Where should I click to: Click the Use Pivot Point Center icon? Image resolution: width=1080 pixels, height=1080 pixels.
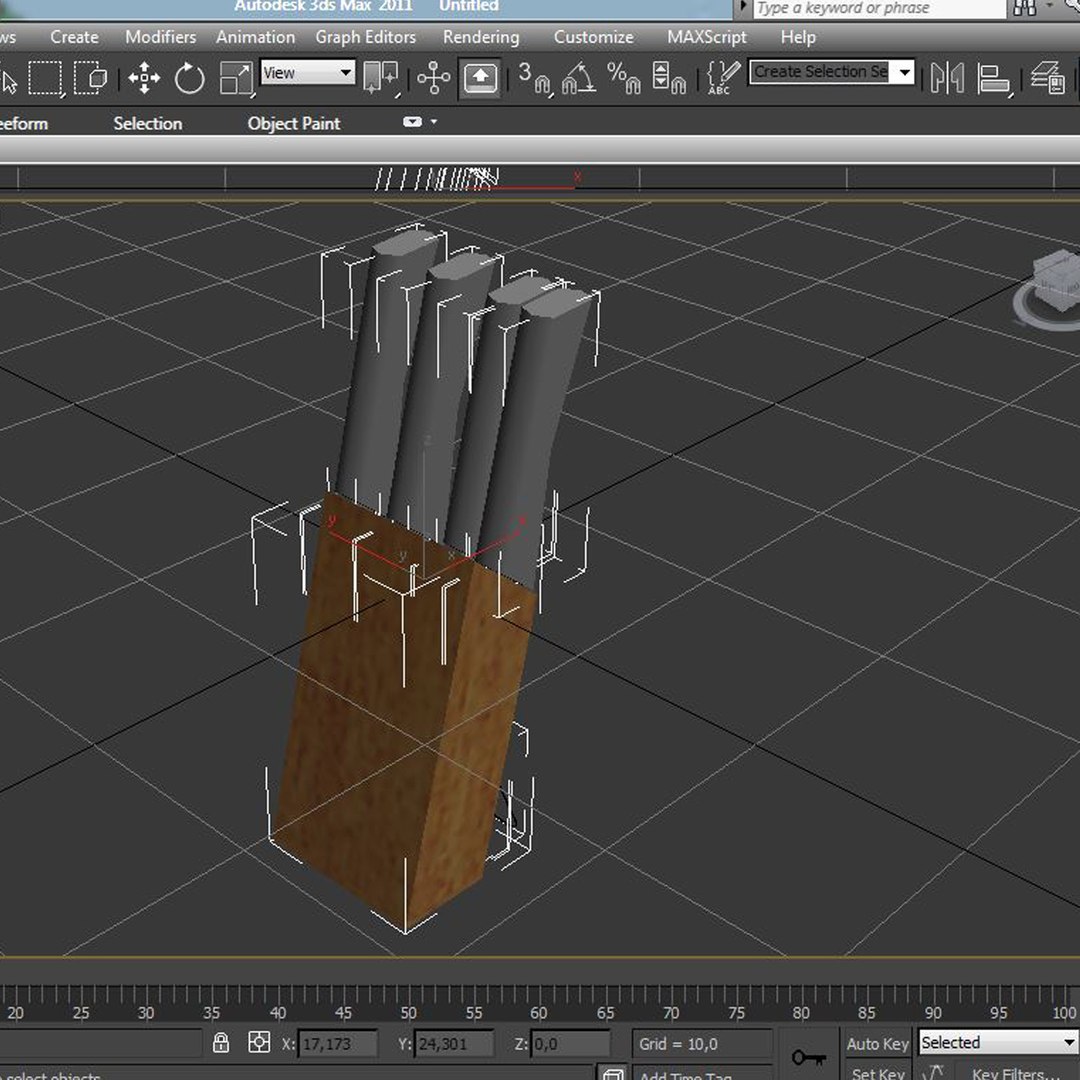point(382,79)
